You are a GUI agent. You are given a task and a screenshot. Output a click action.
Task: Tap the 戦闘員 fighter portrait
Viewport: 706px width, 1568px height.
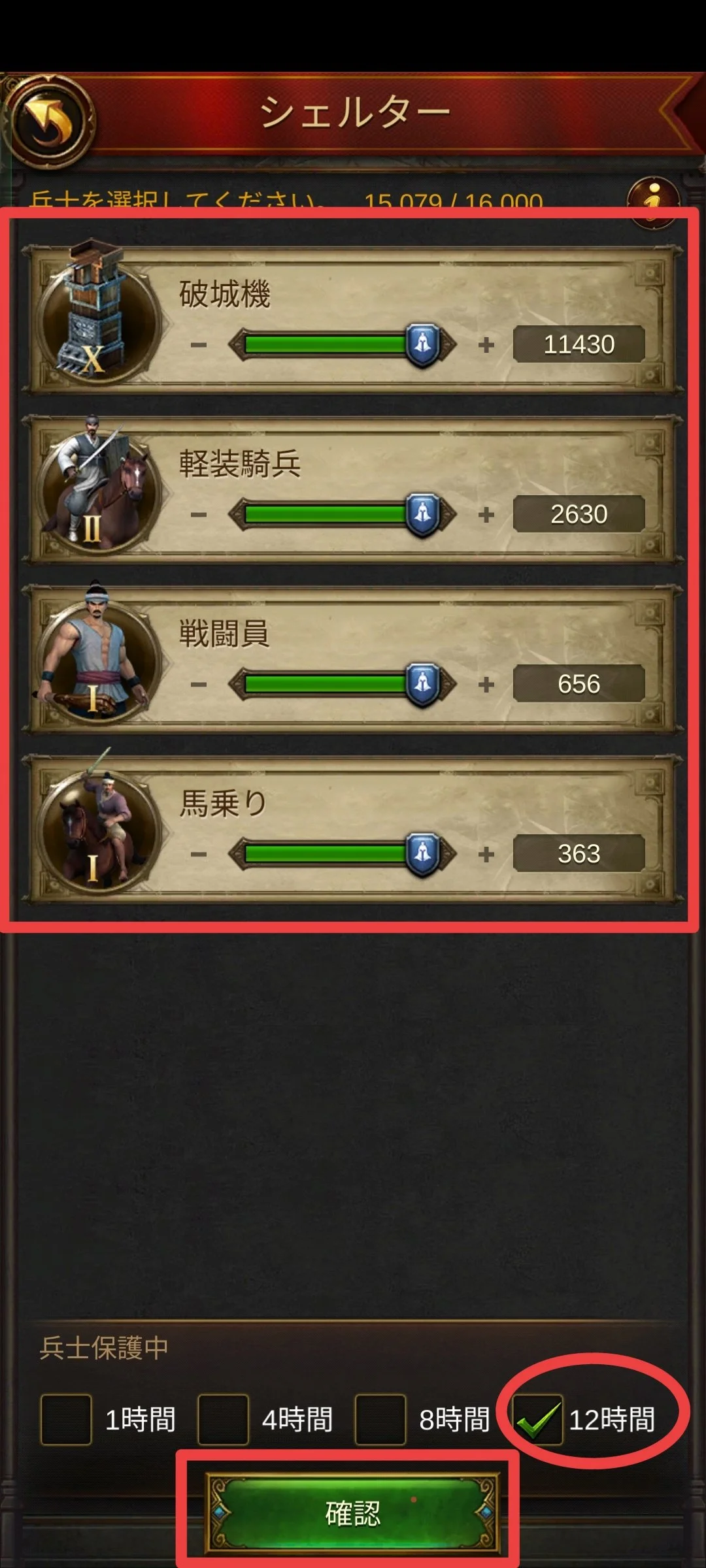[x=98, y=655]
